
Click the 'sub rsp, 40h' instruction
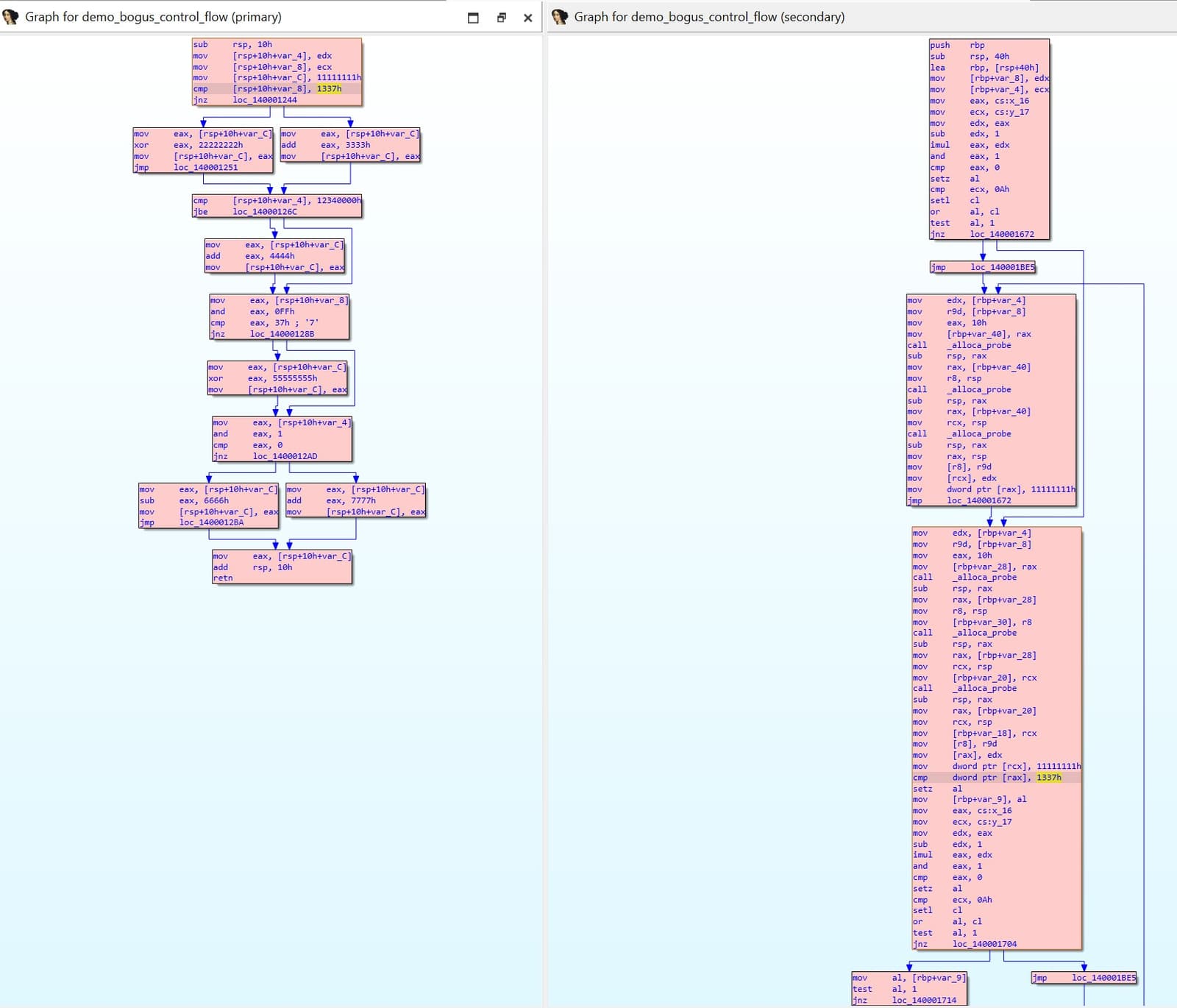tap(970, 56)
